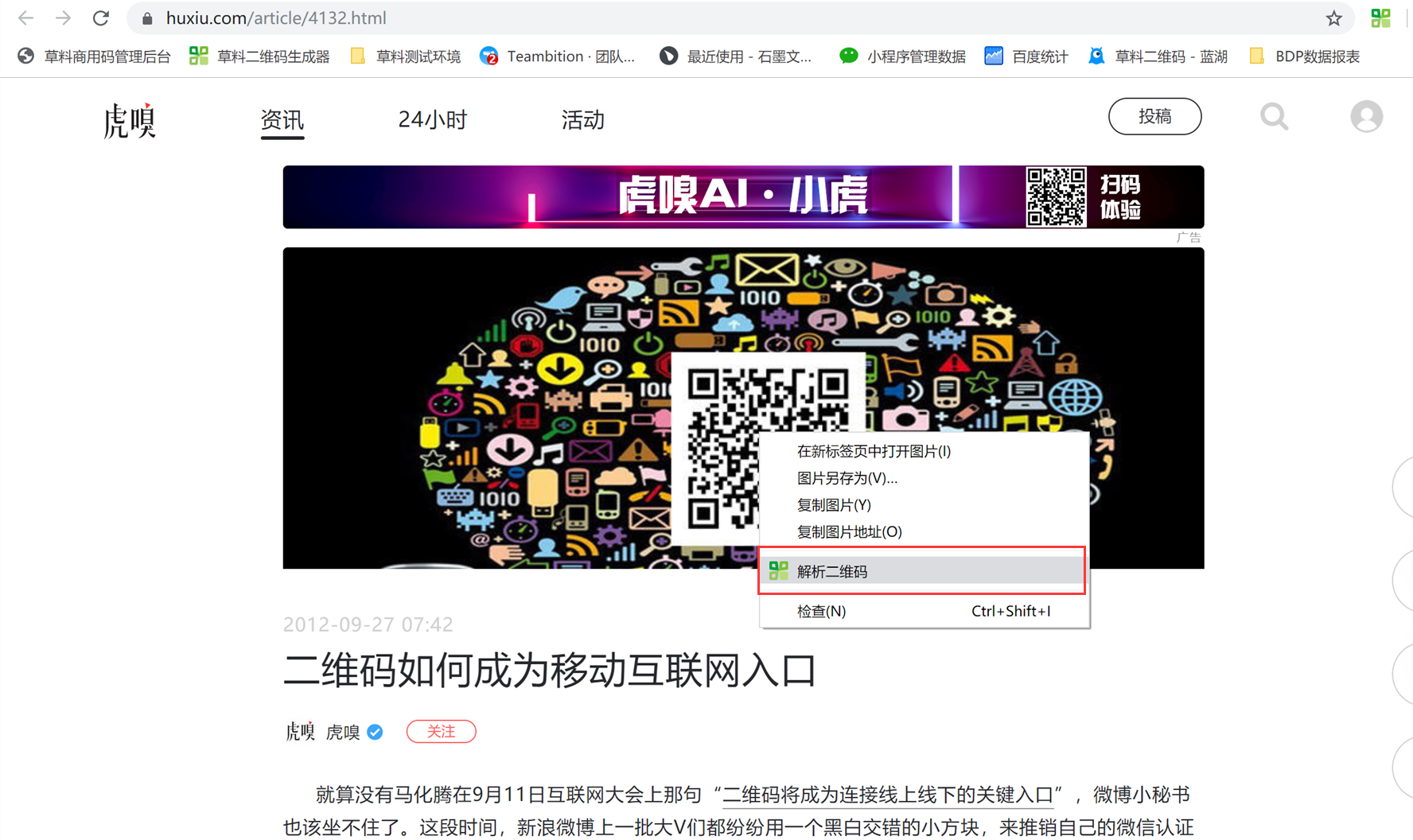Viewport: 1413px width, 840px height.
Task: Switch to the 活动 nav tab
Action: (x=583, y=120)
